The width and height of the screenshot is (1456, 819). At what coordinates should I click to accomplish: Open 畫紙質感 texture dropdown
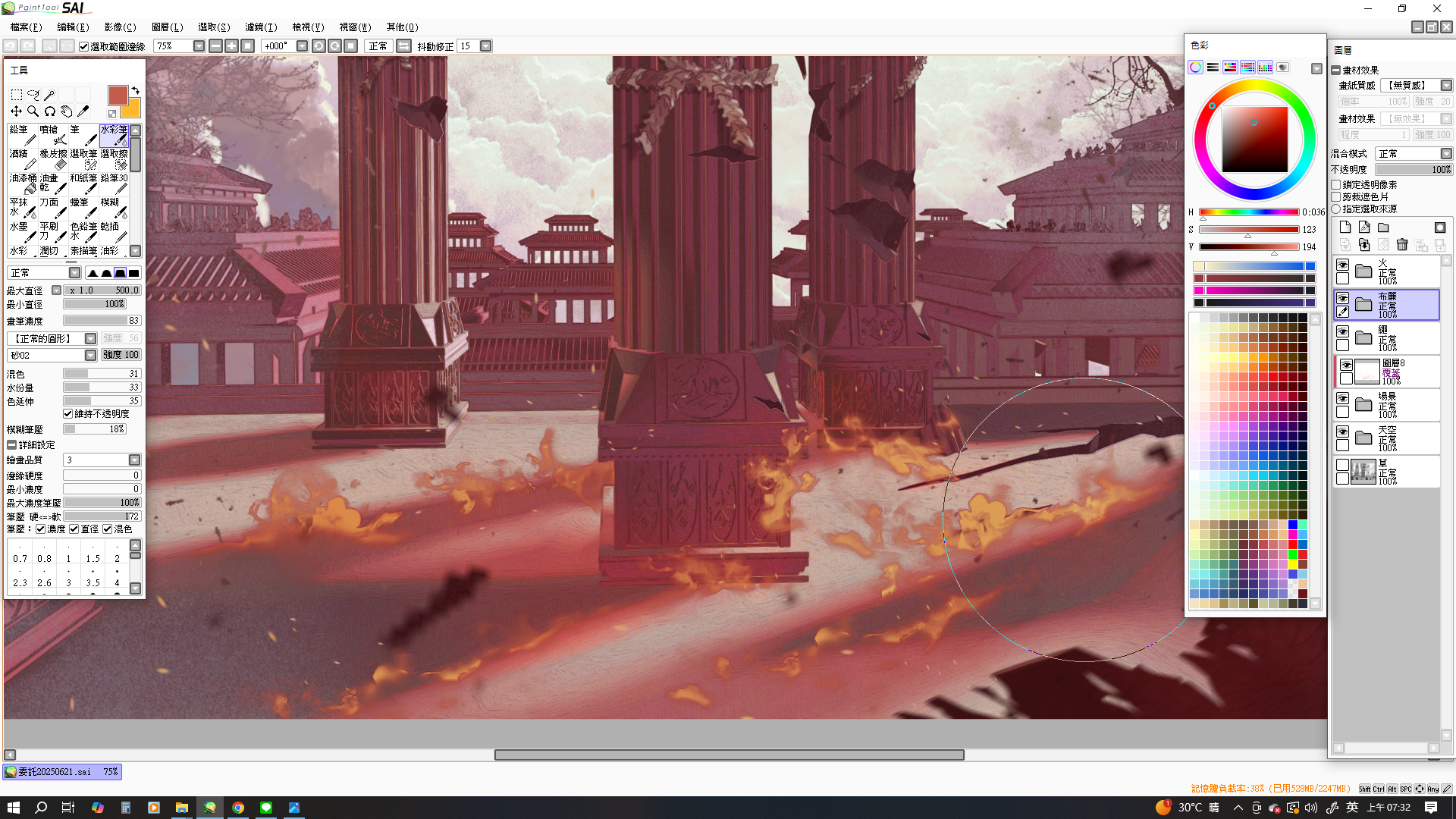[x=1446, y=86]
